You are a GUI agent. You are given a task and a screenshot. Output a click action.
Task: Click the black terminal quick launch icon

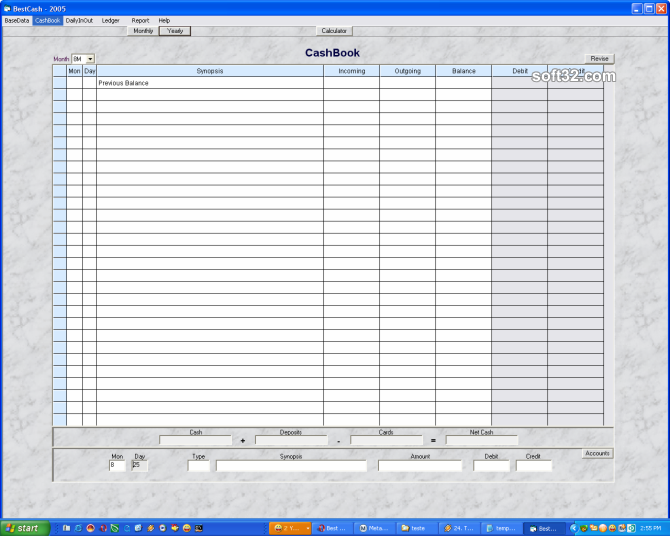(x=199, y=528)
